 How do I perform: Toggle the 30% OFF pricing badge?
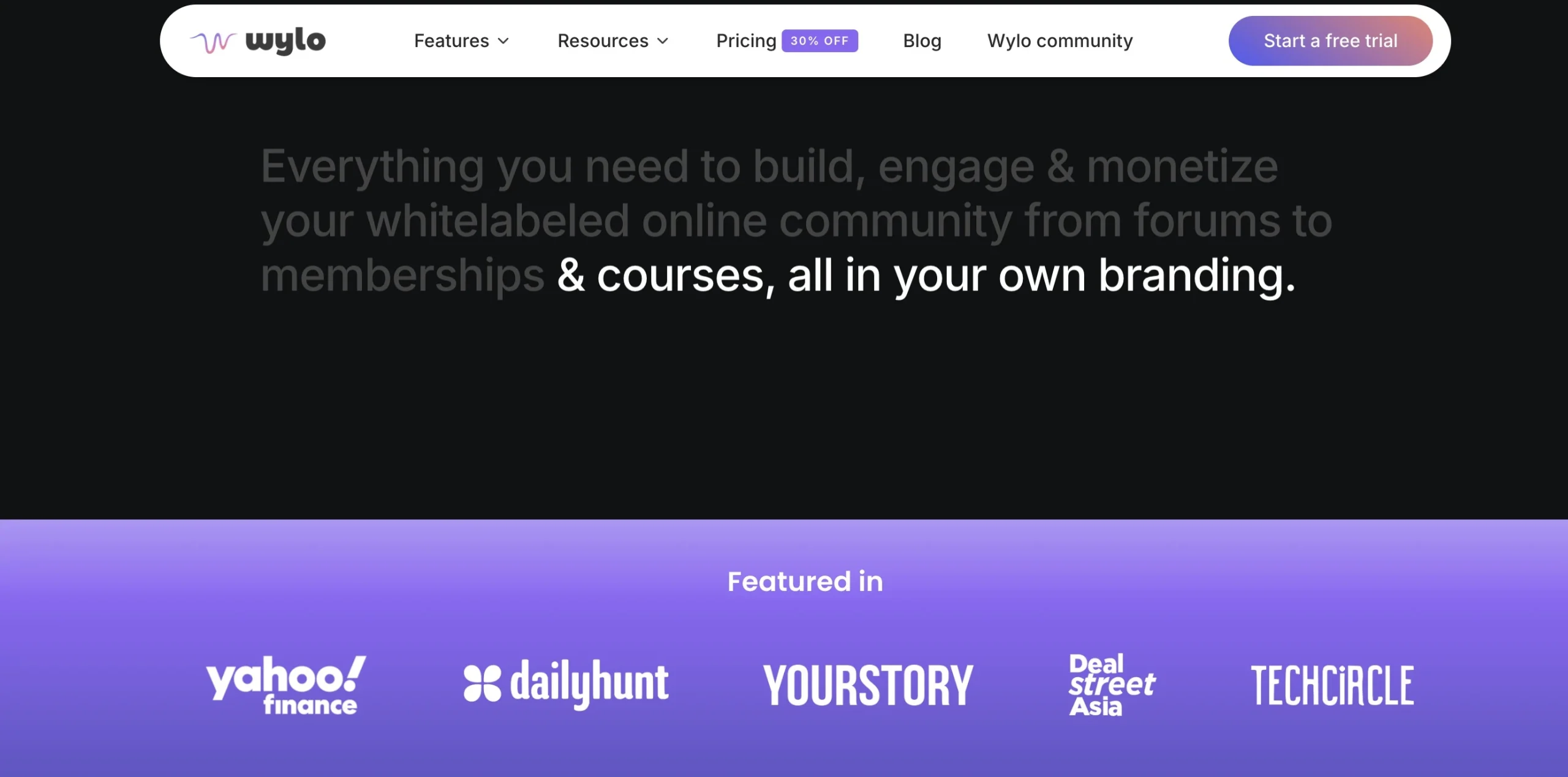click(x=820, y=41)
